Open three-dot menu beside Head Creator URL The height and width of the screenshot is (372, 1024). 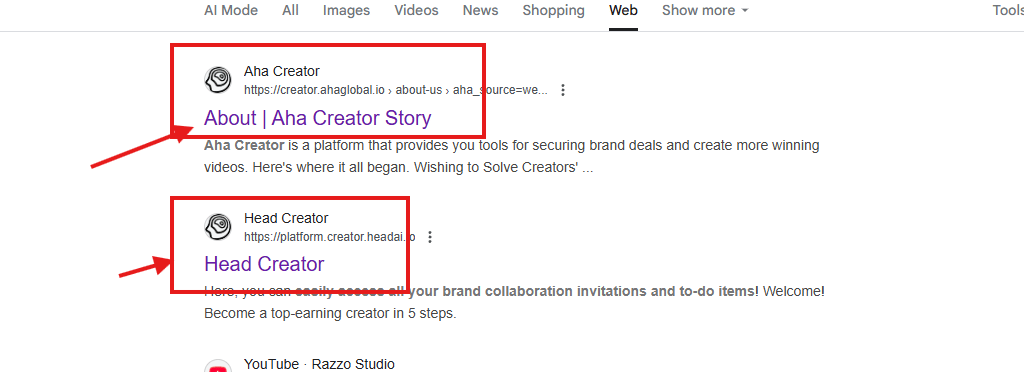(x=430, y=237)
